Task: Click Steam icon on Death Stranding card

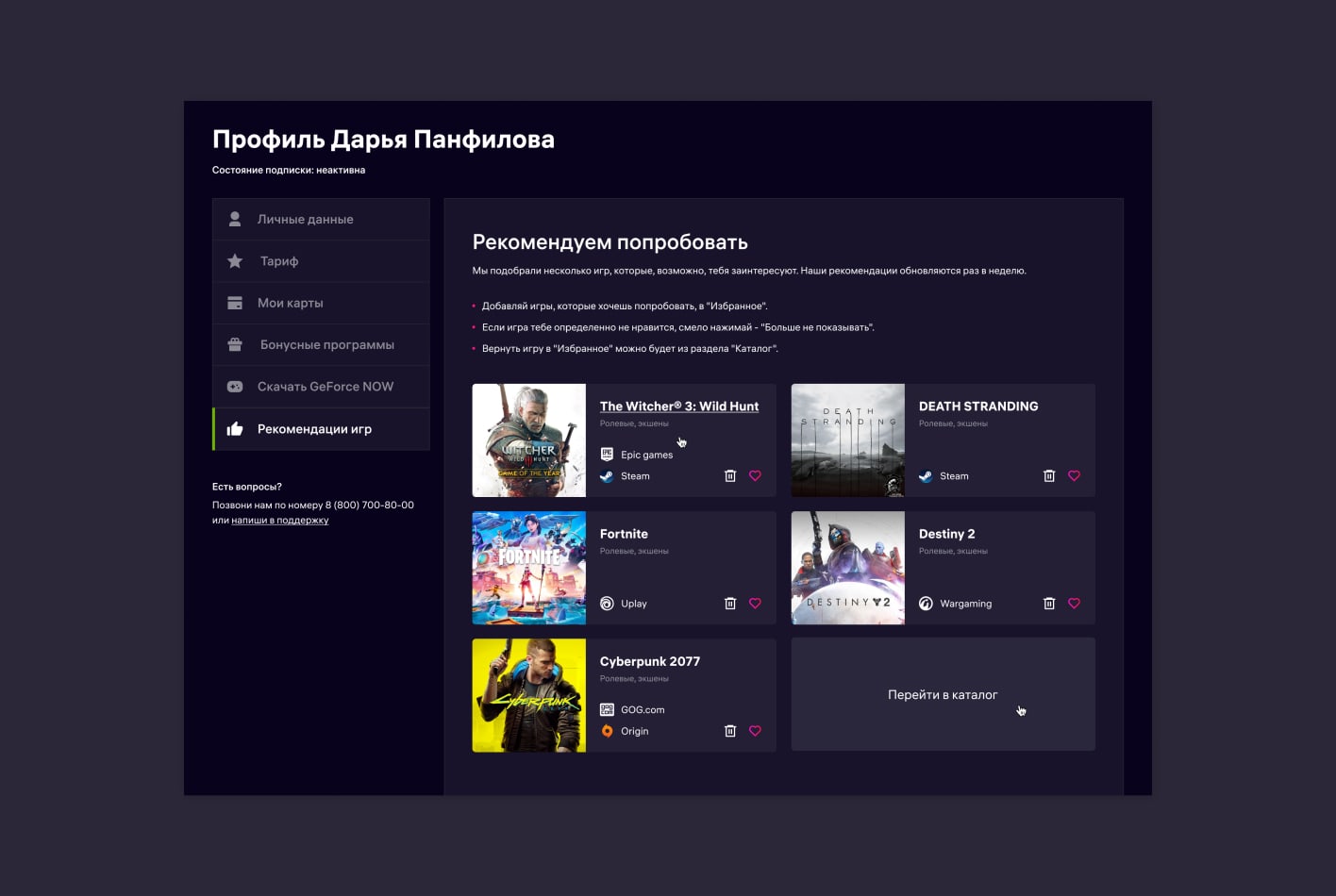Action: coord(926,476)
